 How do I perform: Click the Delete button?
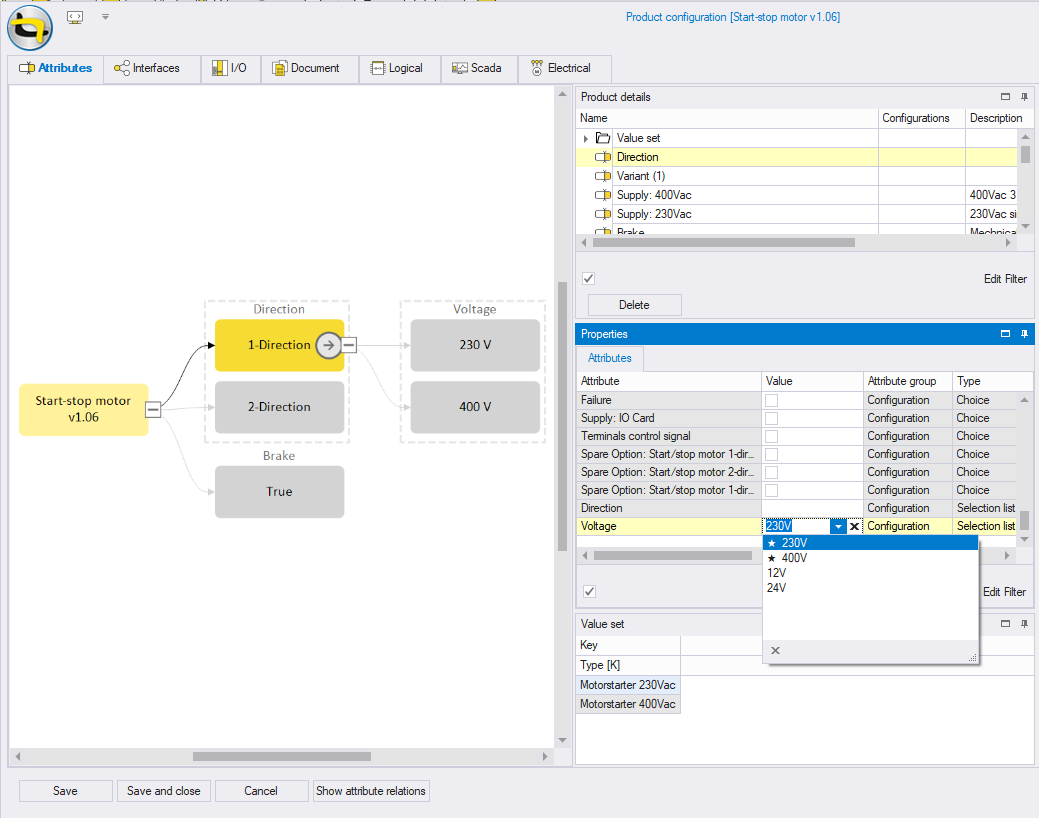635,305
